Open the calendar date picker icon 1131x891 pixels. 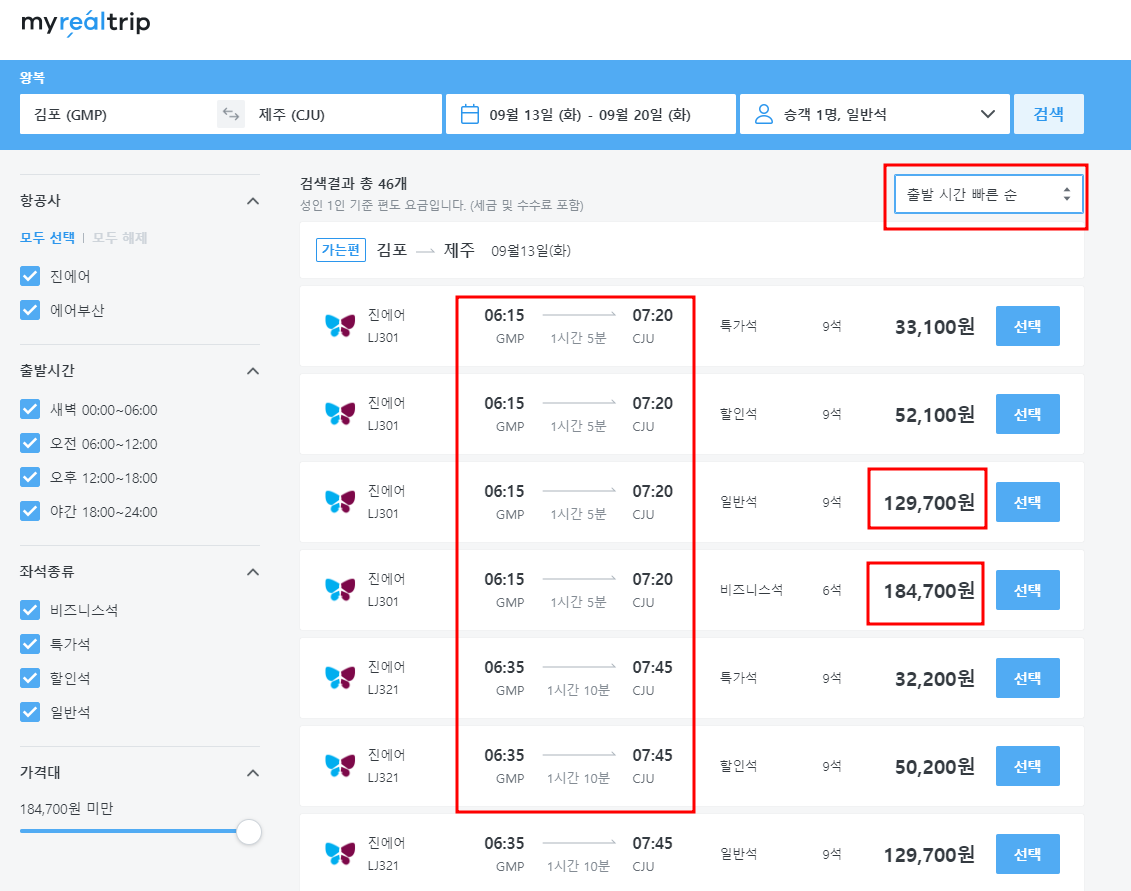470,114
